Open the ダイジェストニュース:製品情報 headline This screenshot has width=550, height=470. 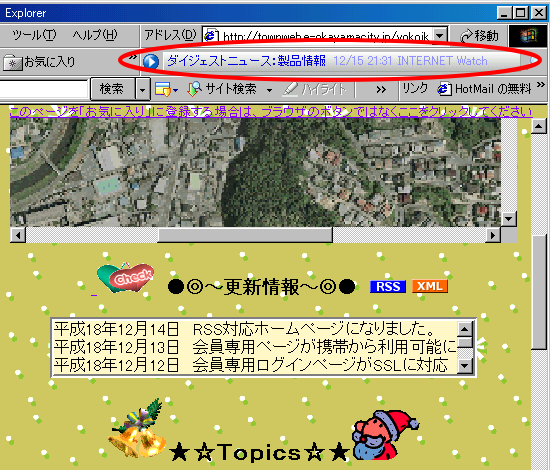[x=246, y=61]
